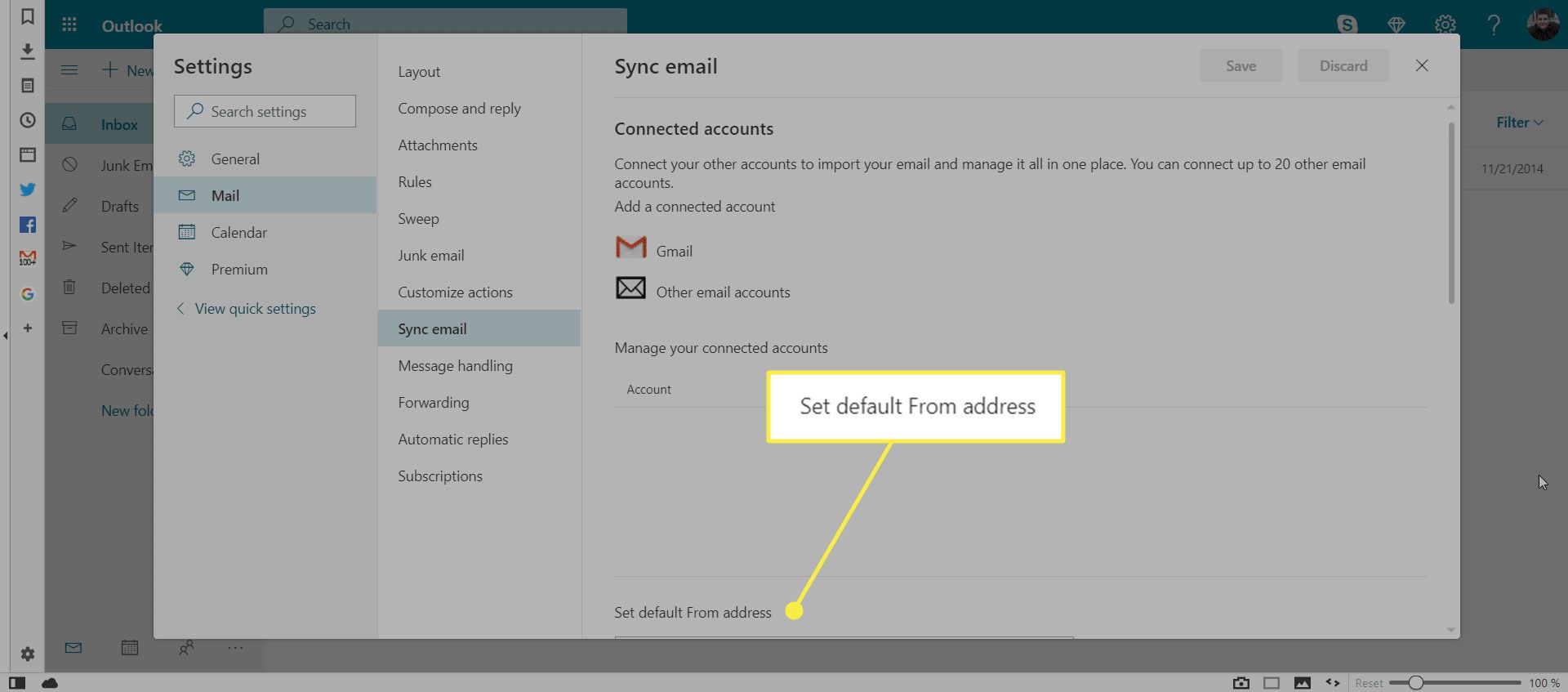Open page actions icon in status bar
This screenshot has width=1568, height=692.
click(1333, 683)
